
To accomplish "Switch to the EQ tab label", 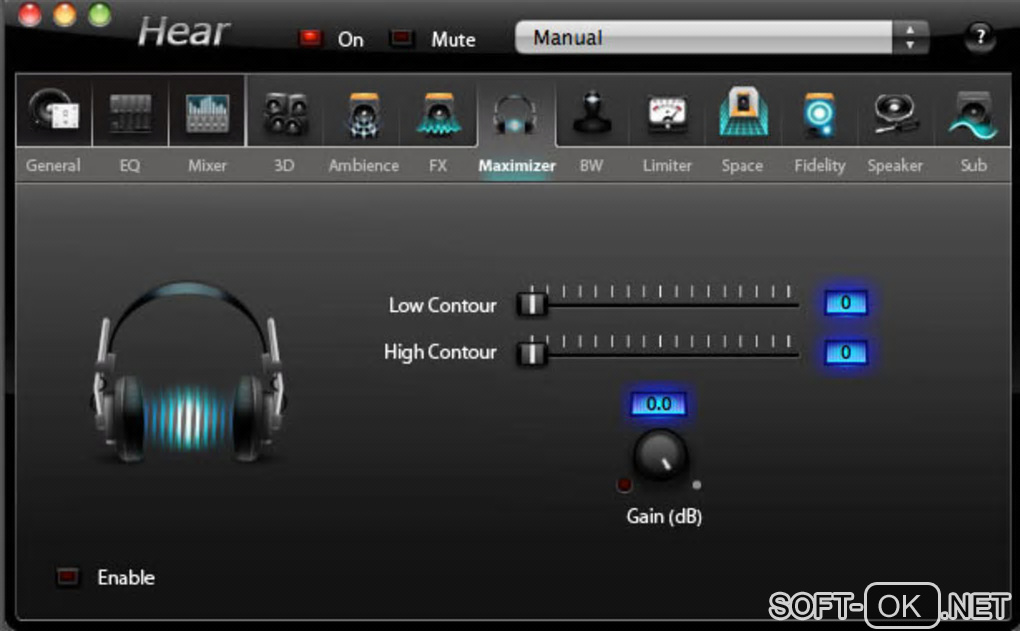I will point(130,165).
